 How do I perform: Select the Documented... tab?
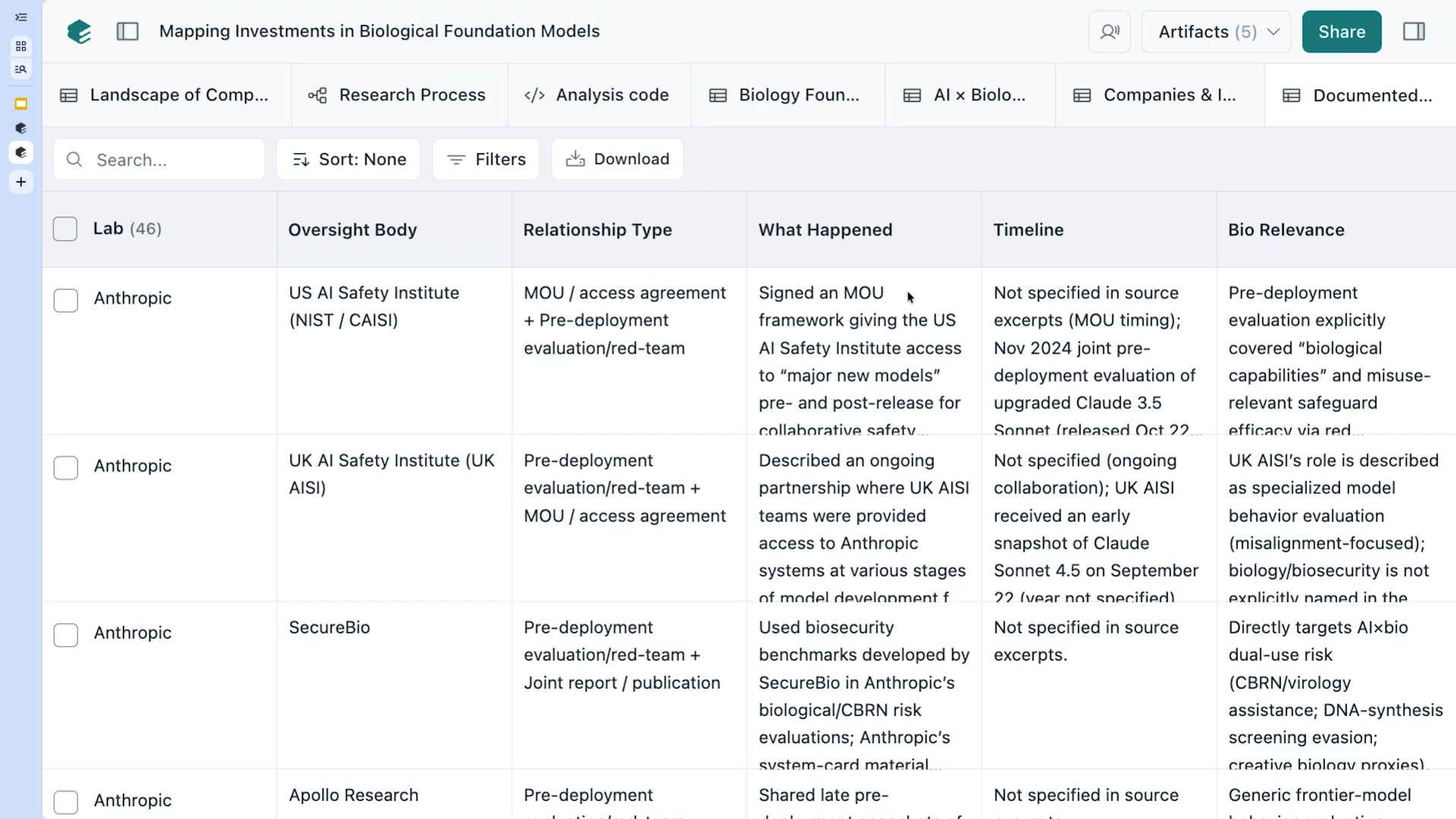click(x=1360, y=96)
